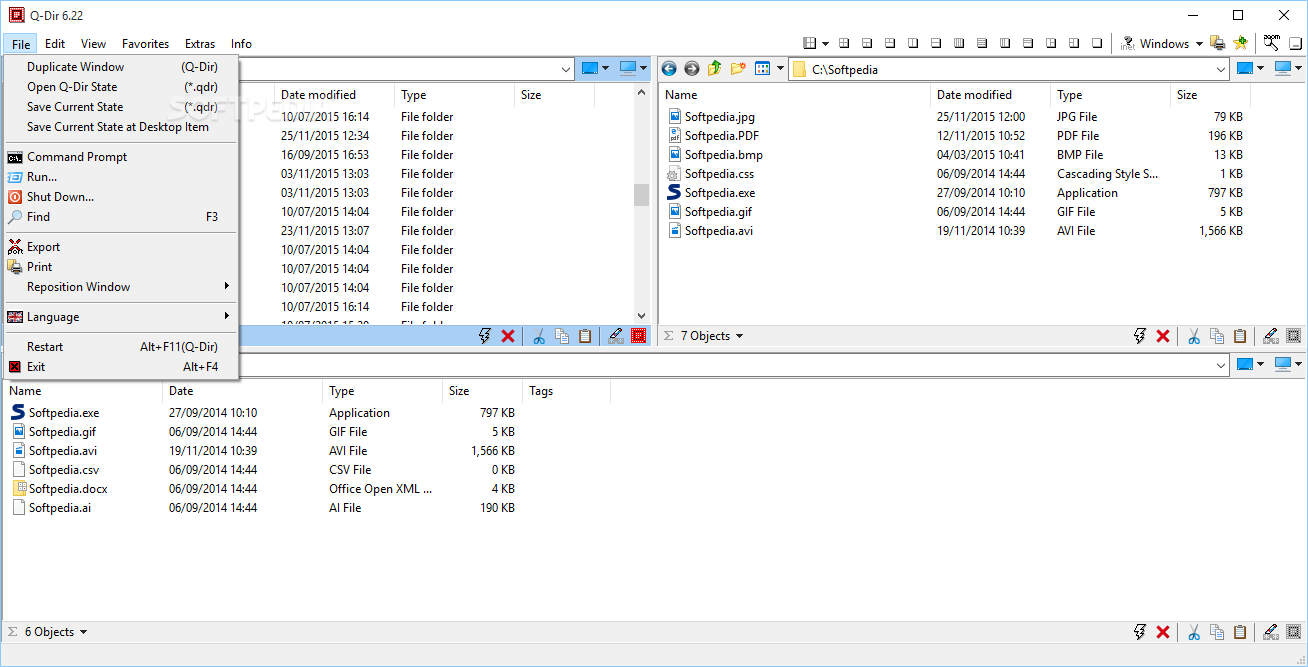
Task: Click the scissors cut icon in the 6 Objects bar
Action: 1193,632
